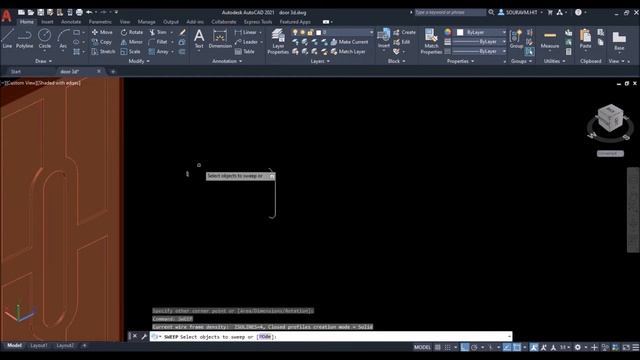Click the Erase tool icon

pyautogui.click(x=182, y=32)
